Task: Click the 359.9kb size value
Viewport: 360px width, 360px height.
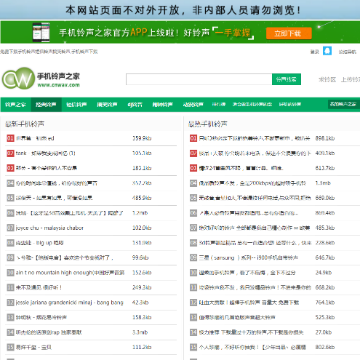Action: 142,138
